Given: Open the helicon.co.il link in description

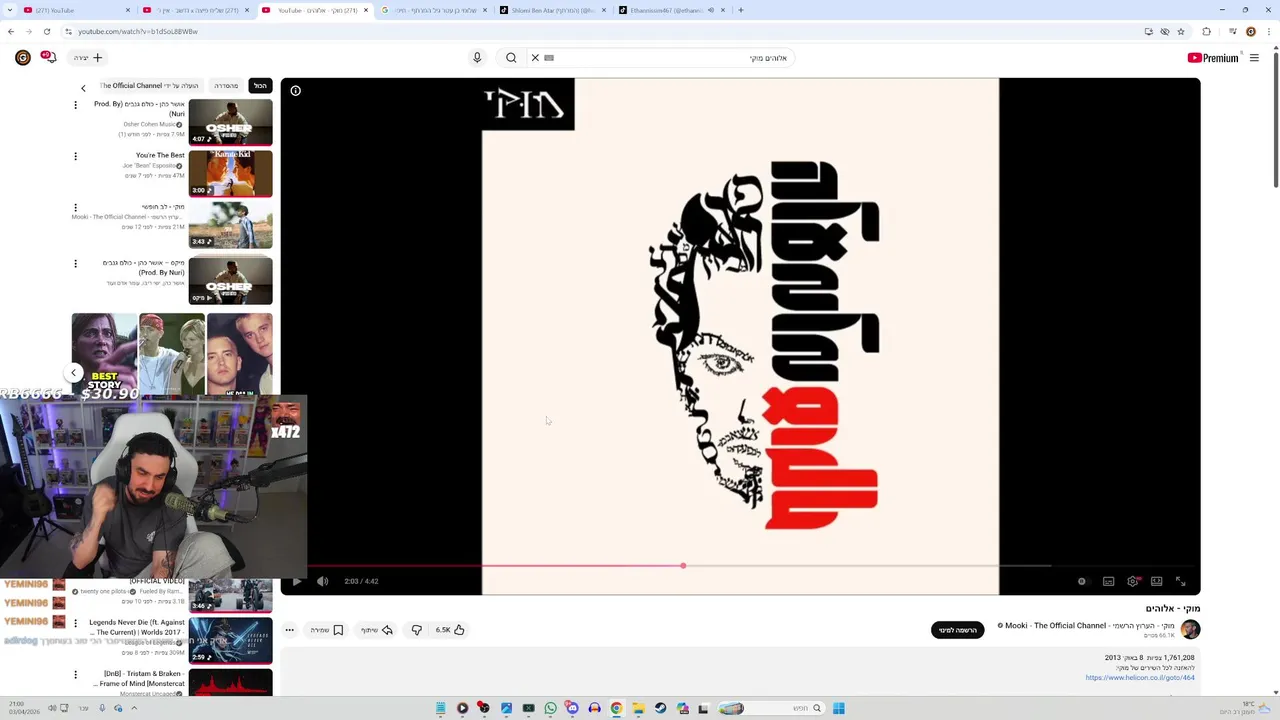Looking at the screenshot, I should pos(1140,678).
